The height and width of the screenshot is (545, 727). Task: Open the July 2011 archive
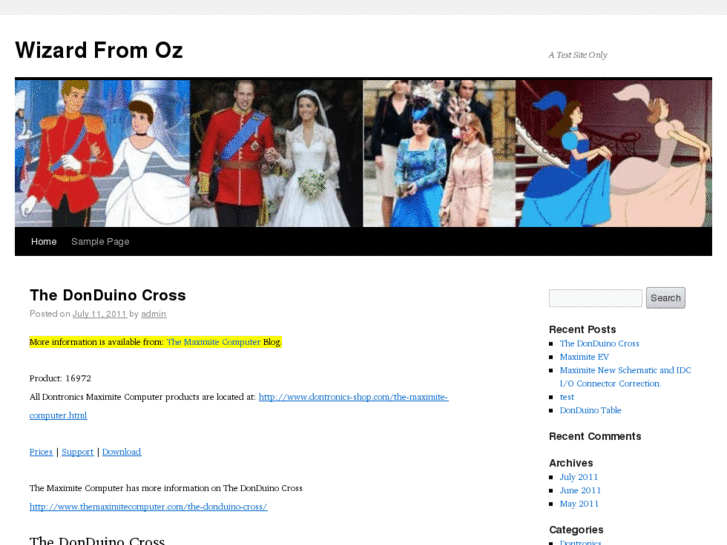click(x=579, y=477)
